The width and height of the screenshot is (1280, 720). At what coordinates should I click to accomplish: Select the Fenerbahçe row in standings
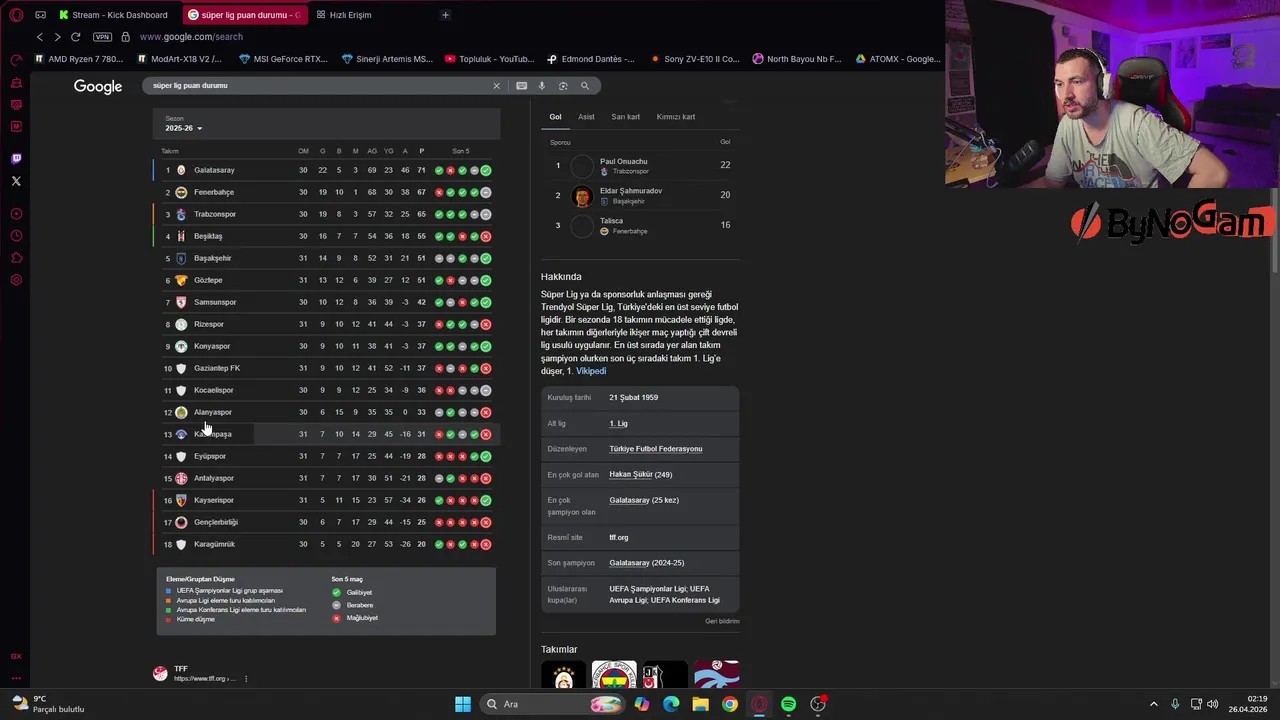327,192
